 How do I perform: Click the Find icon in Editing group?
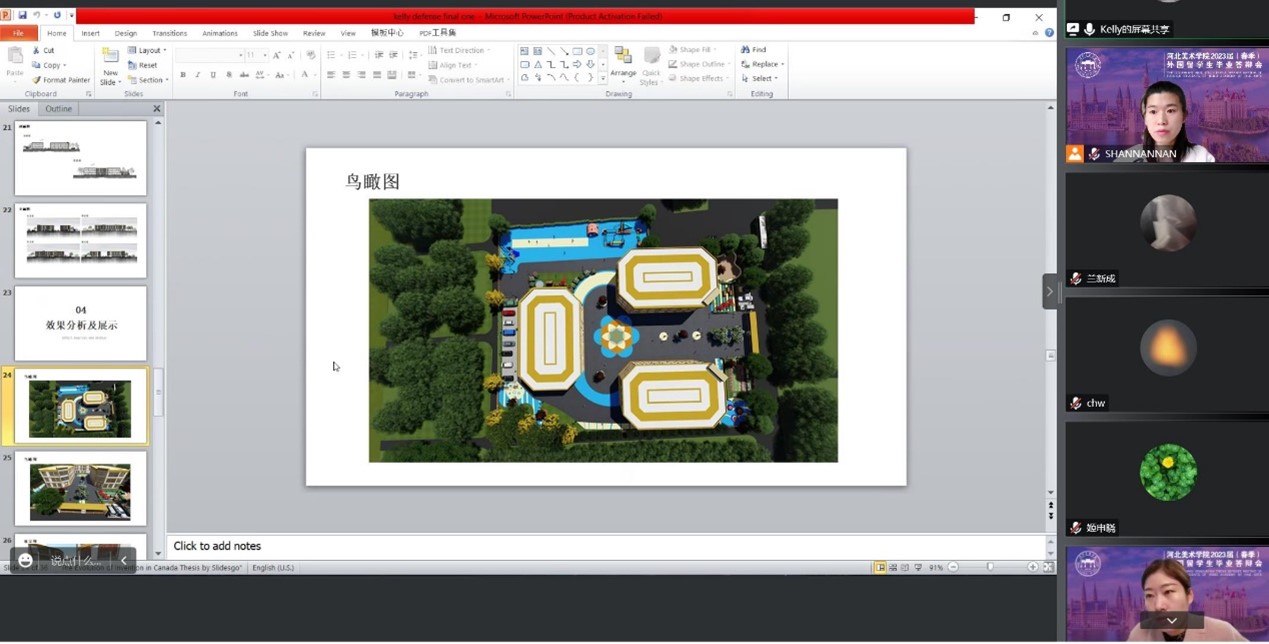(754, 49)
